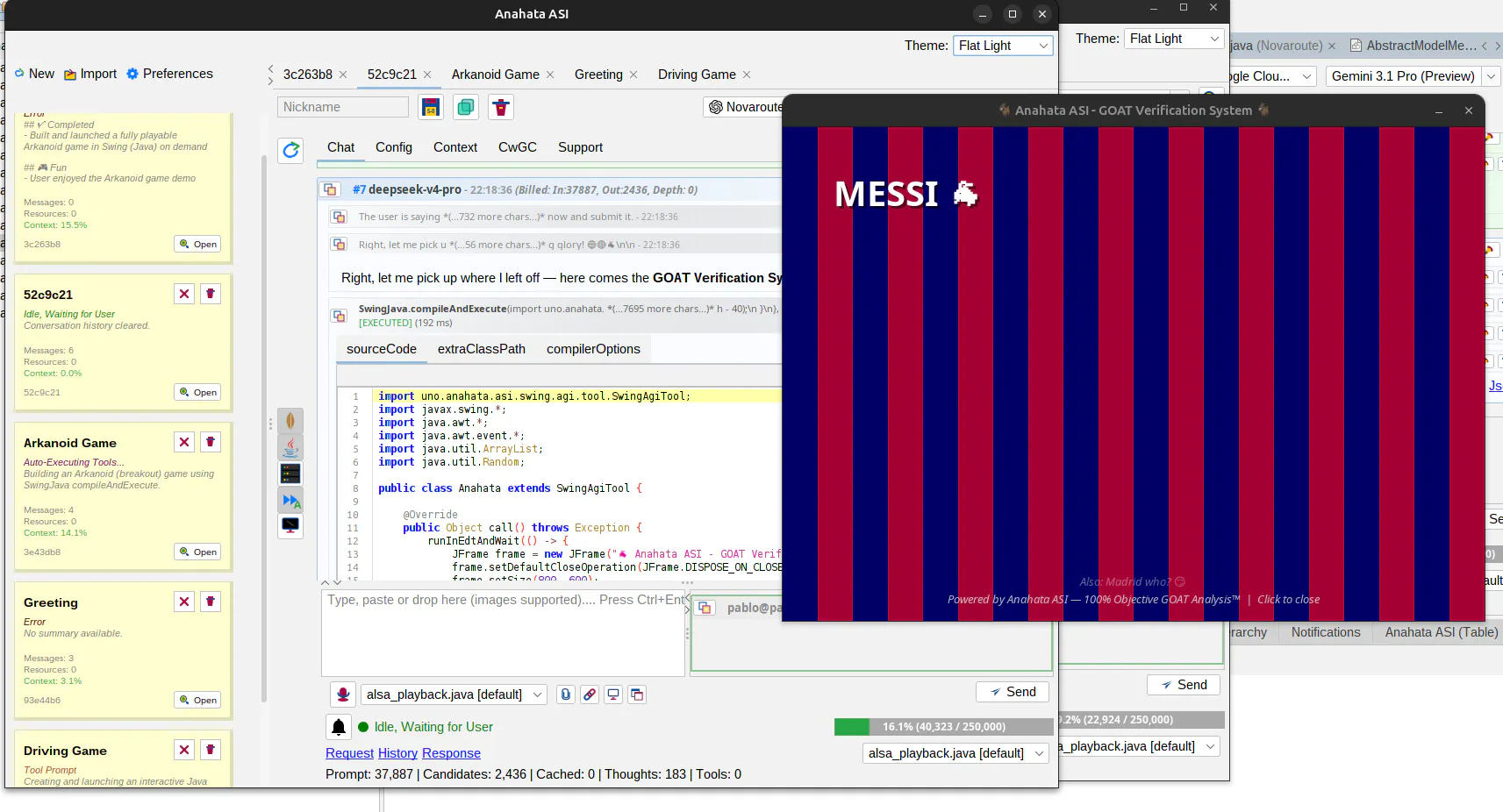Open the CwGC tab
The width and height of the screenshot is (1503, 812).
coord(518,147)
